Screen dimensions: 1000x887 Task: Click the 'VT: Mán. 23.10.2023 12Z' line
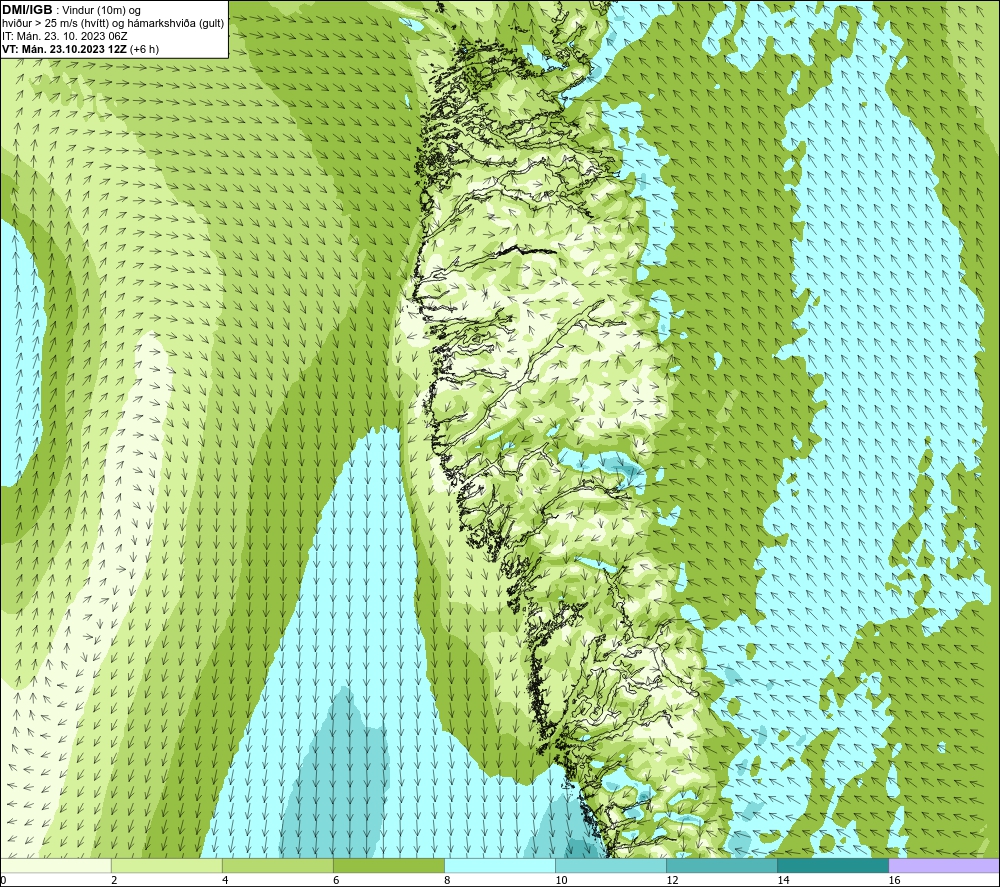pyautogui.click(x=80, y=49)
